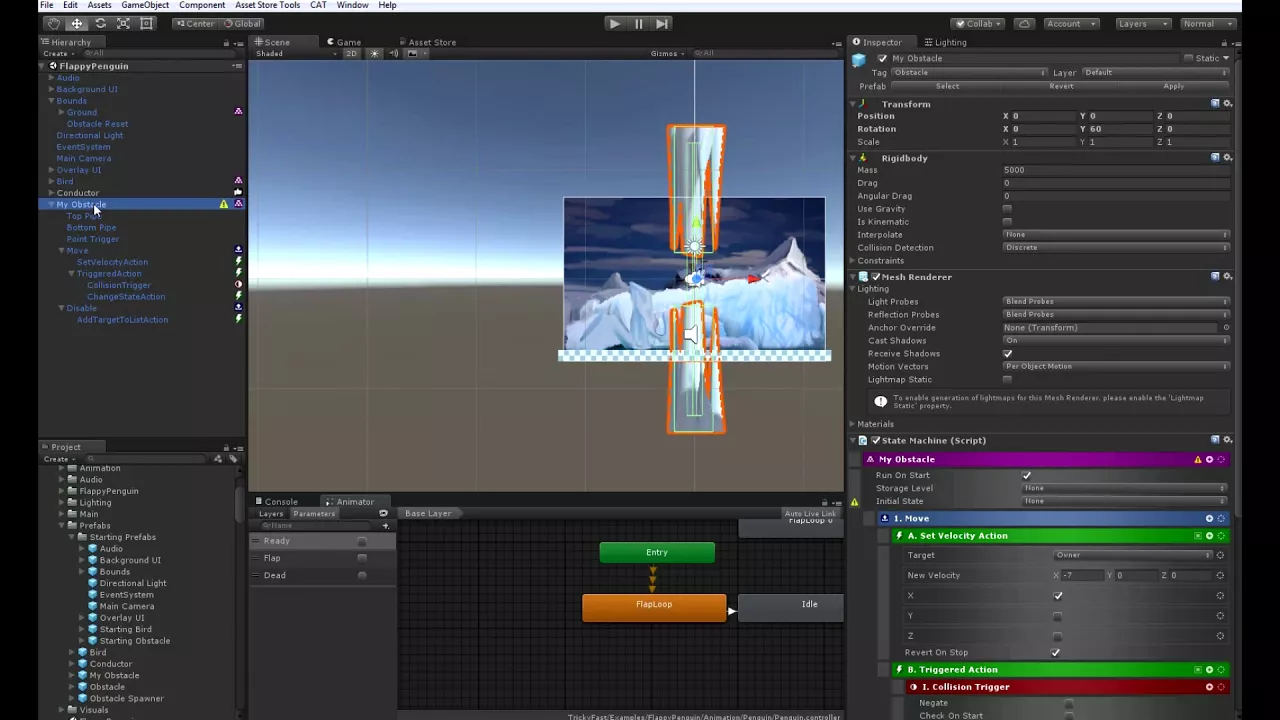Screen dimensions: 1280x720
Task: Select the Scale tool in the toolbar
Action: coord(123,23)
